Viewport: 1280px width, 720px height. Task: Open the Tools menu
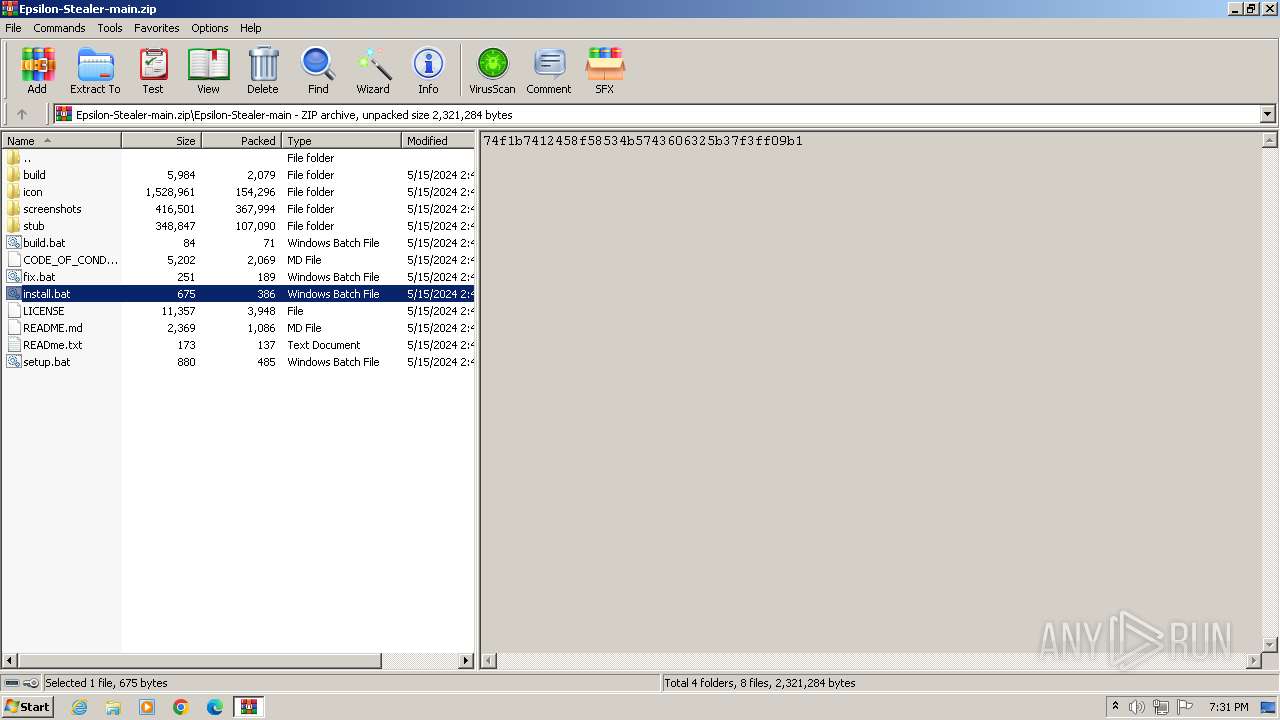click(110, 28)
